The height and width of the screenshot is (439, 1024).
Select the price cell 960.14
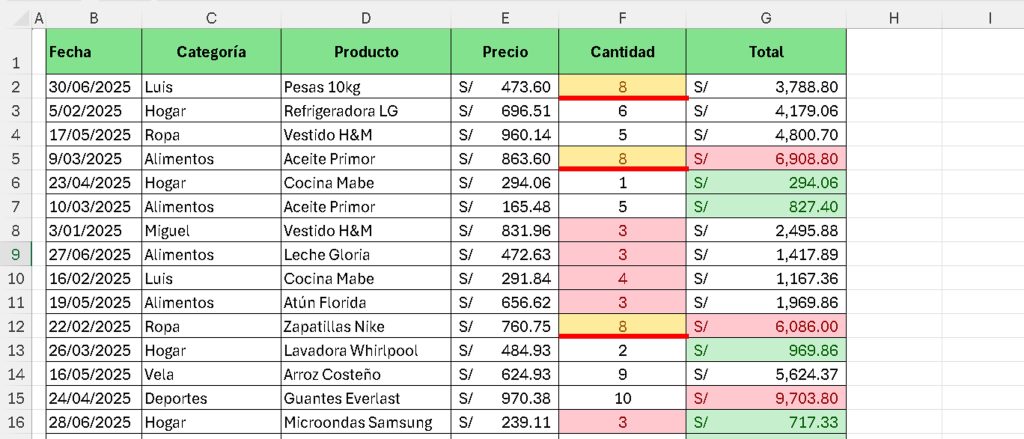[x=505, y=135]
